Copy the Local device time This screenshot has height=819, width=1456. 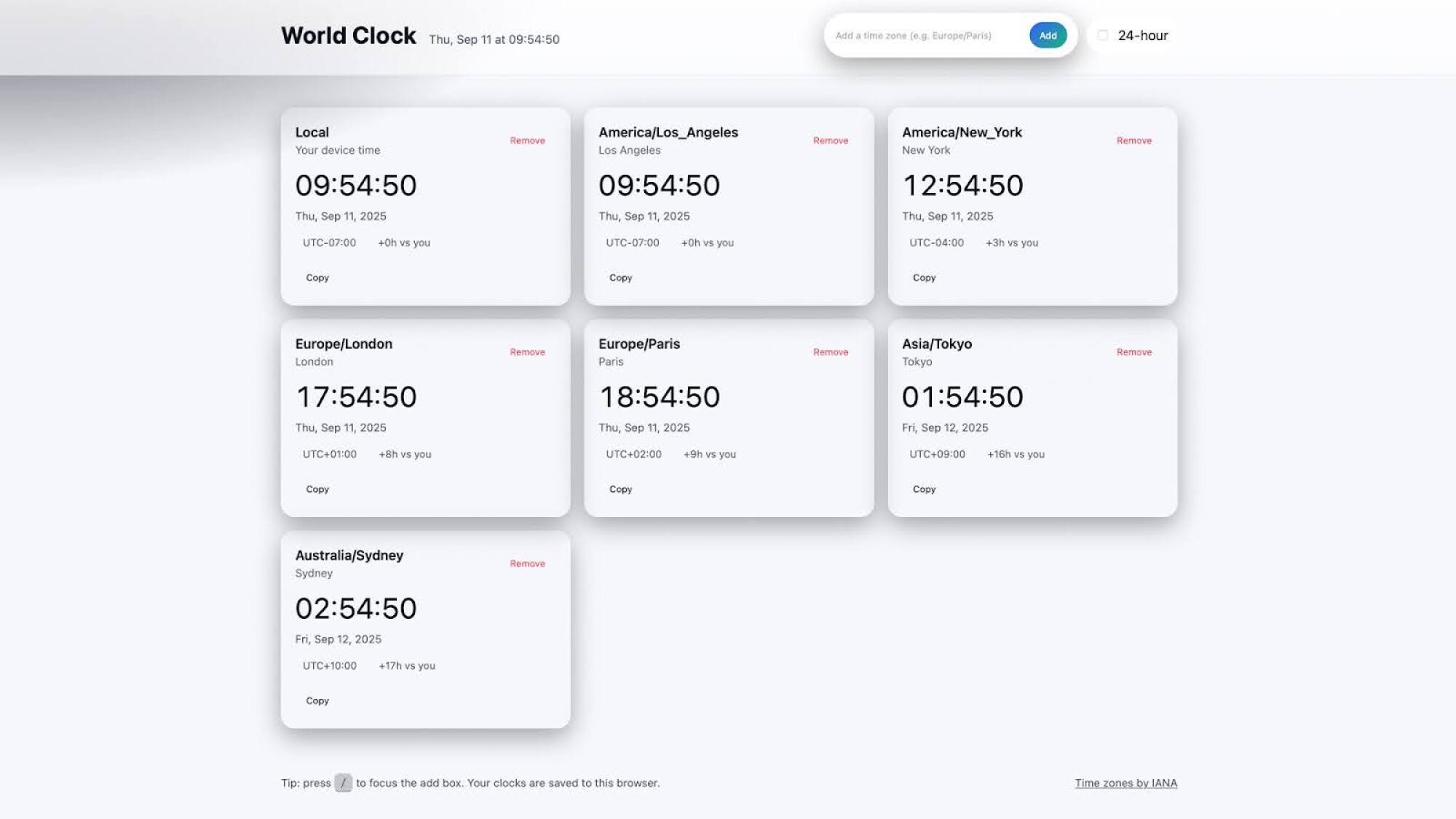click(317, 277)
